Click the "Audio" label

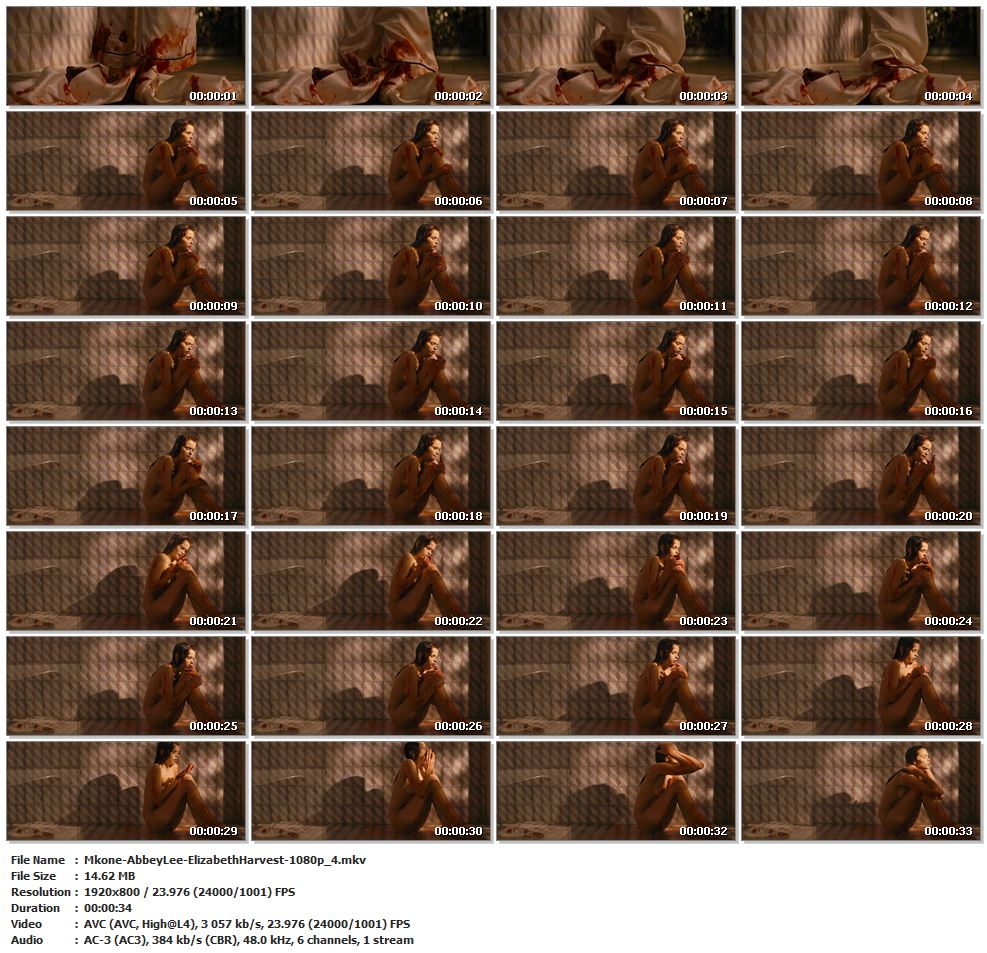click(x=27, y=940)
